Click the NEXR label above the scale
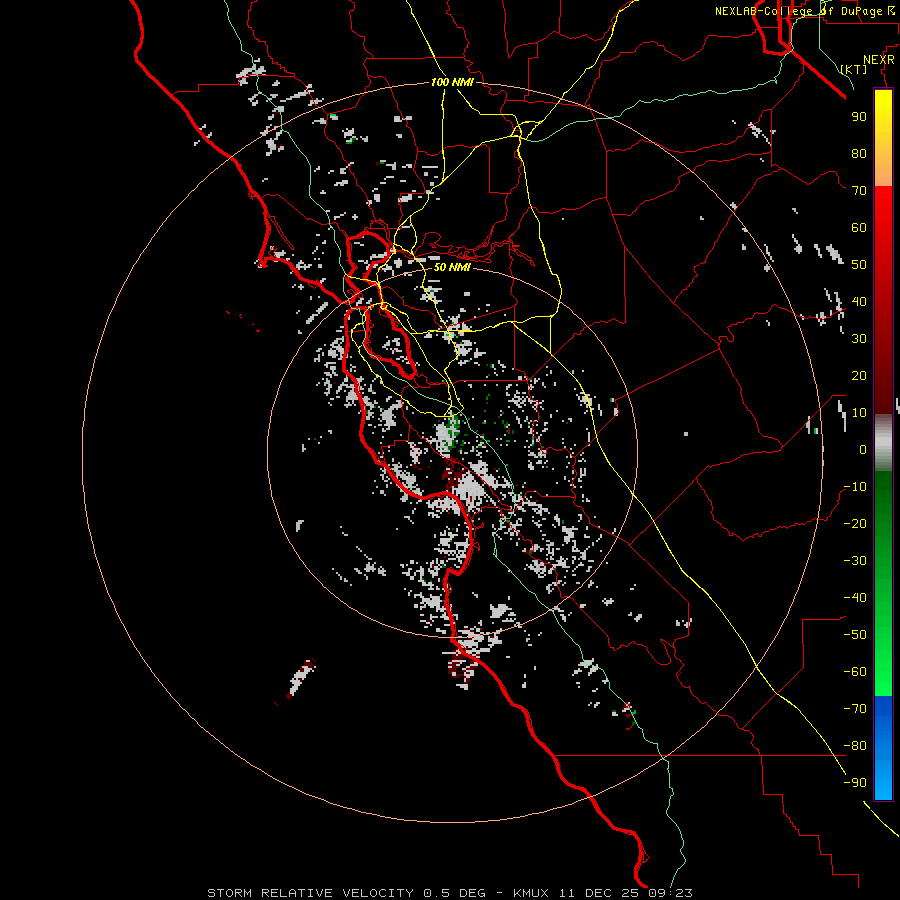This screenshot has width=900, height=900. tap(879, 60)
